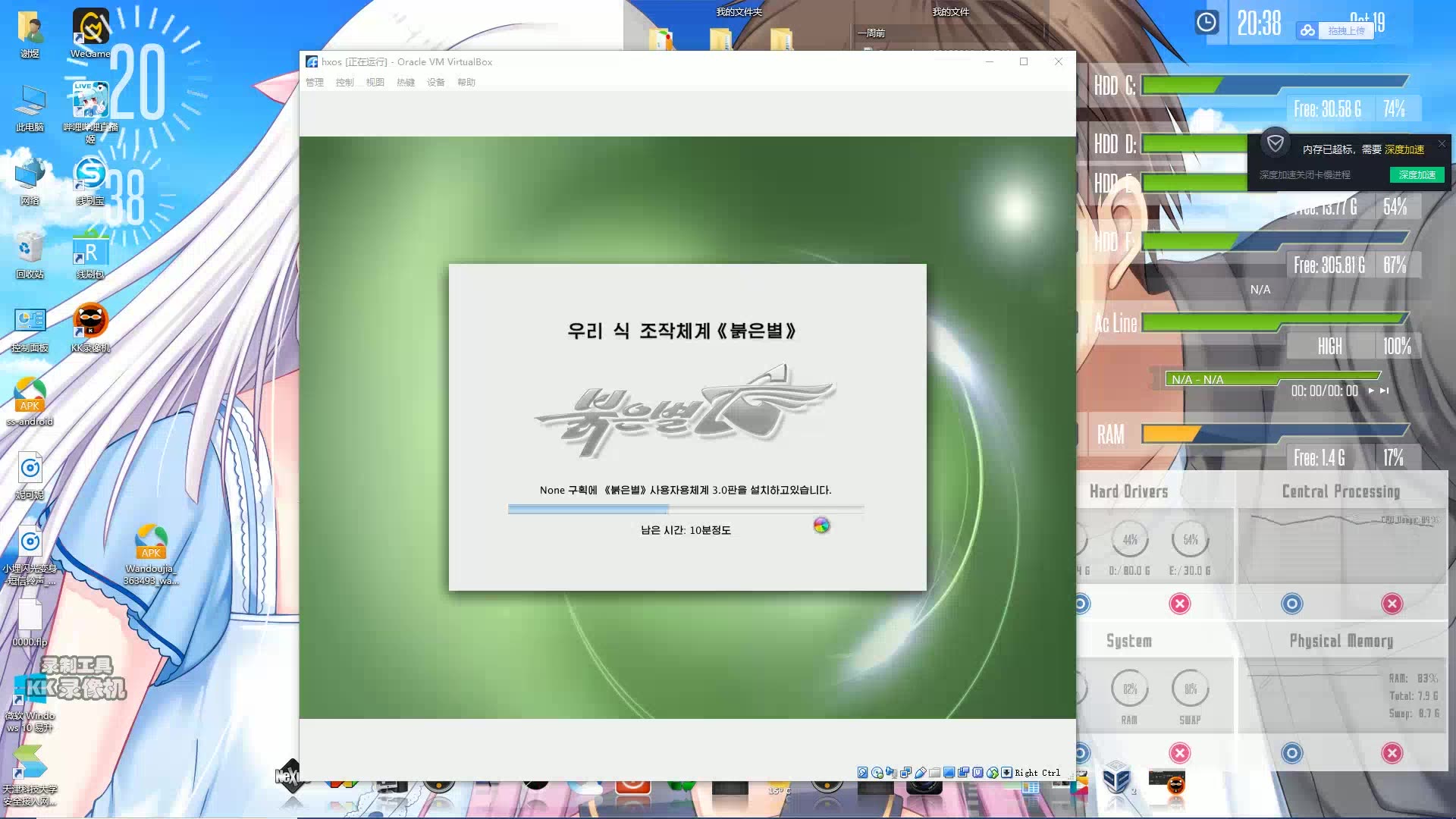Click the 我的文件夹 label at top
The width and height of the screenshot is (1456, 819).
click(x=739, y=12)
